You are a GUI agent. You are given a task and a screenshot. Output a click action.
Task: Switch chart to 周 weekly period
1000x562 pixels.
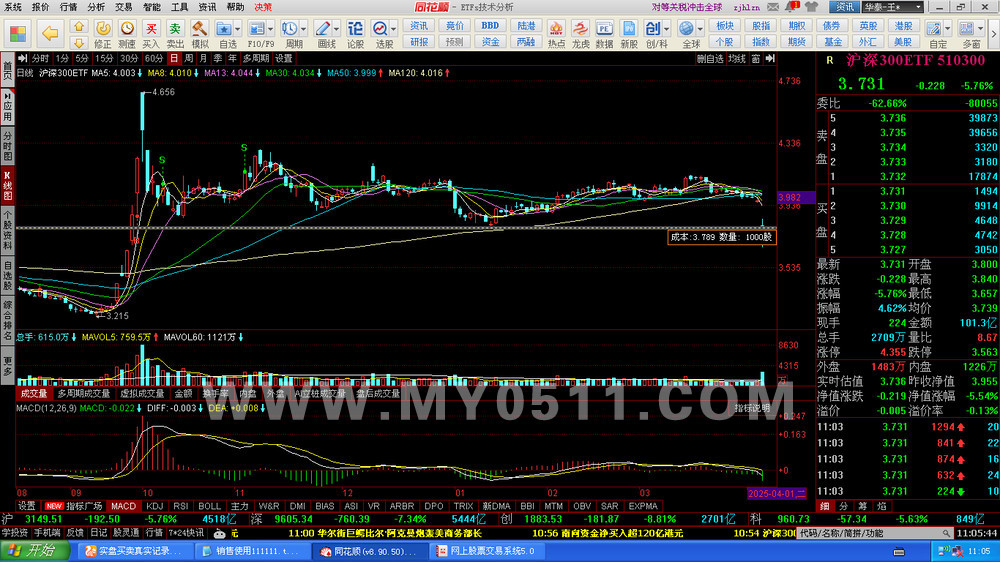coord(189,58)
